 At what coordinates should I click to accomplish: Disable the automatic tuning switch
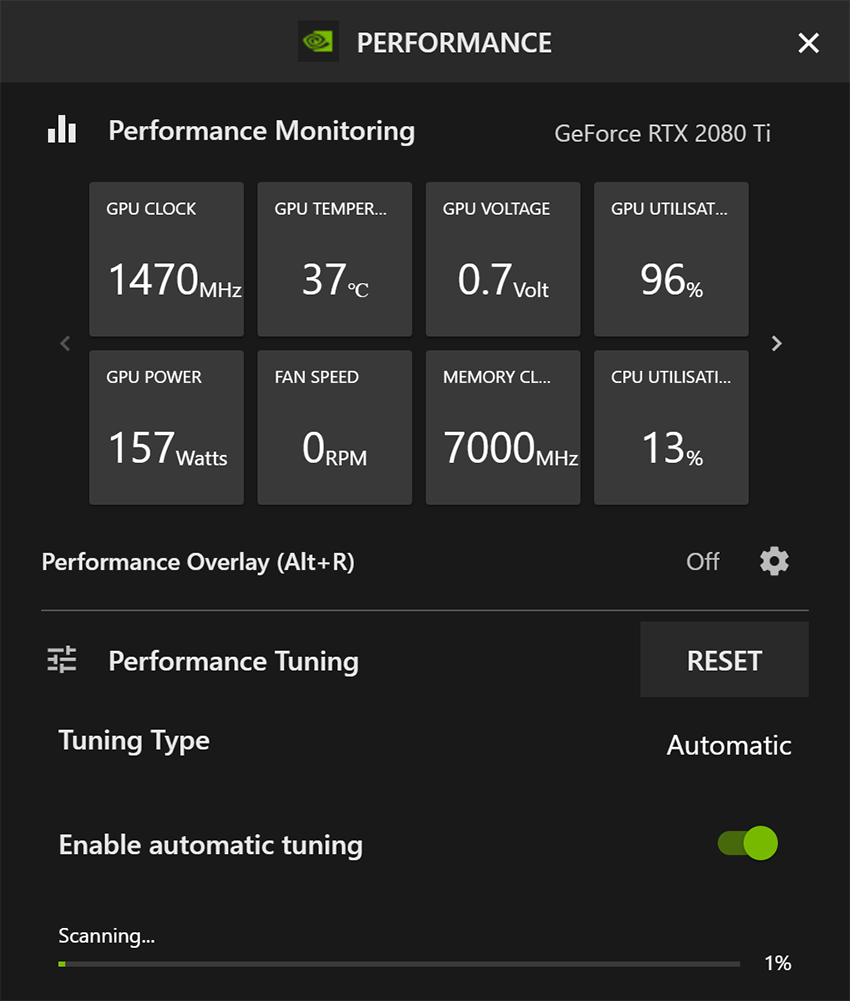(748, 843)
